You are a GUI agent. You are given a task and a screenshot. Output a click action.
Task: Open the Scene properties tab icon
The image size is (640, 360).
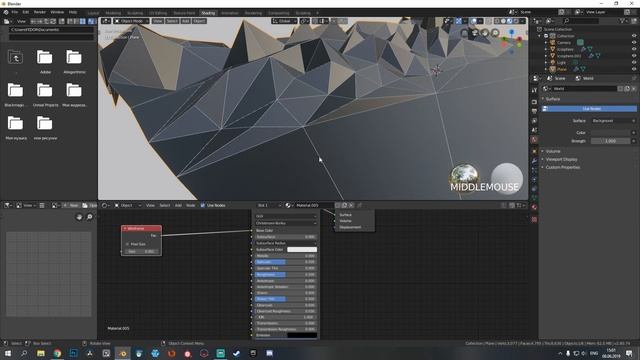point(534,130)
